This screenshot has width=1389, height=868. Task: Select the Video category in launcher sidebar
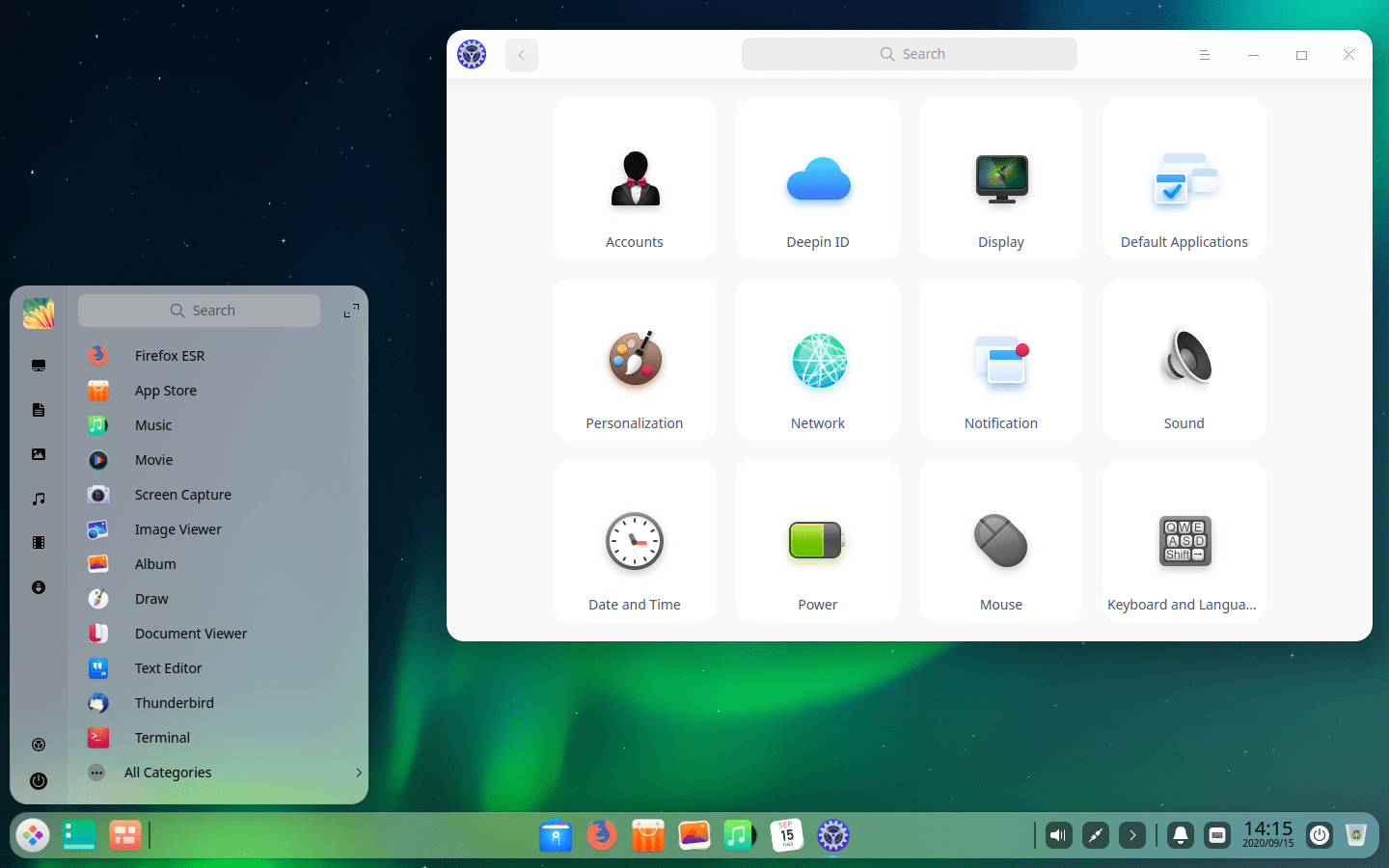coord(39,542)
